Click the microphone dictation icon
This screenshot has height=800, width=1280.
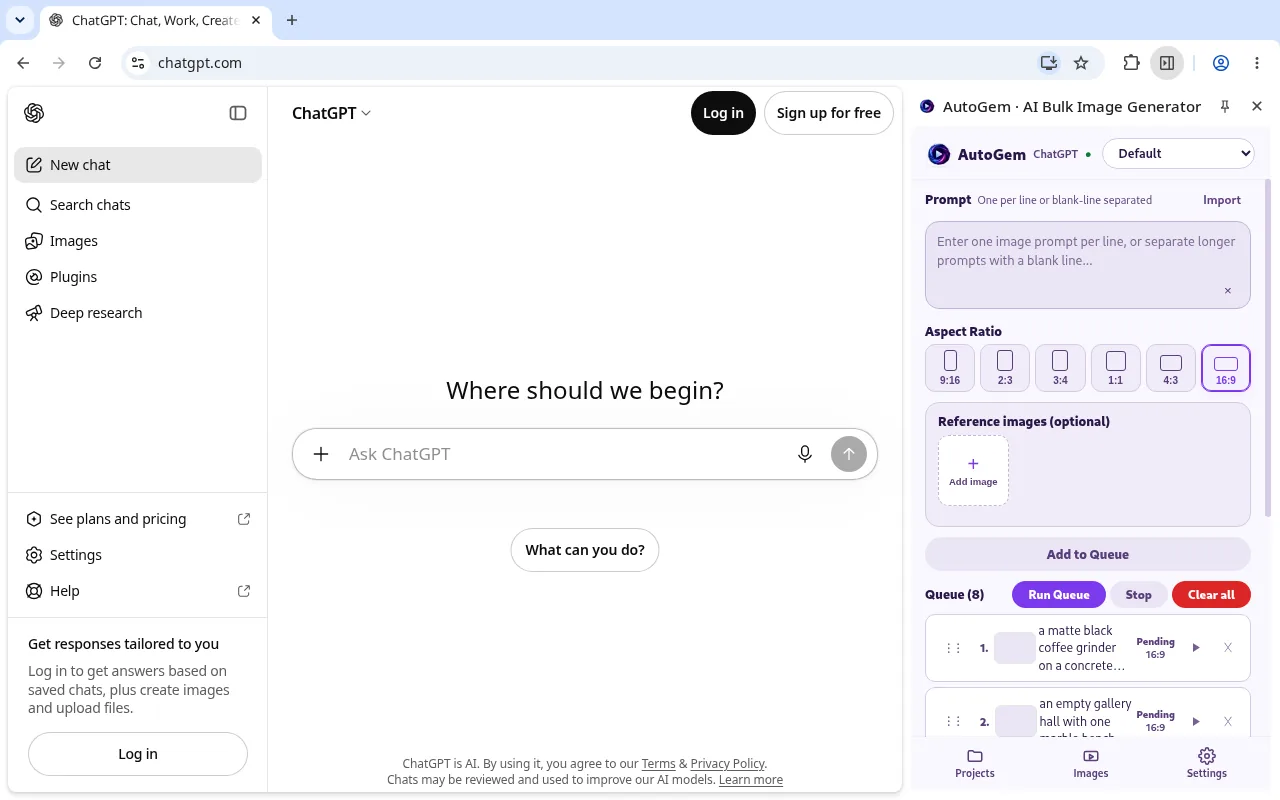pos(805,454)
